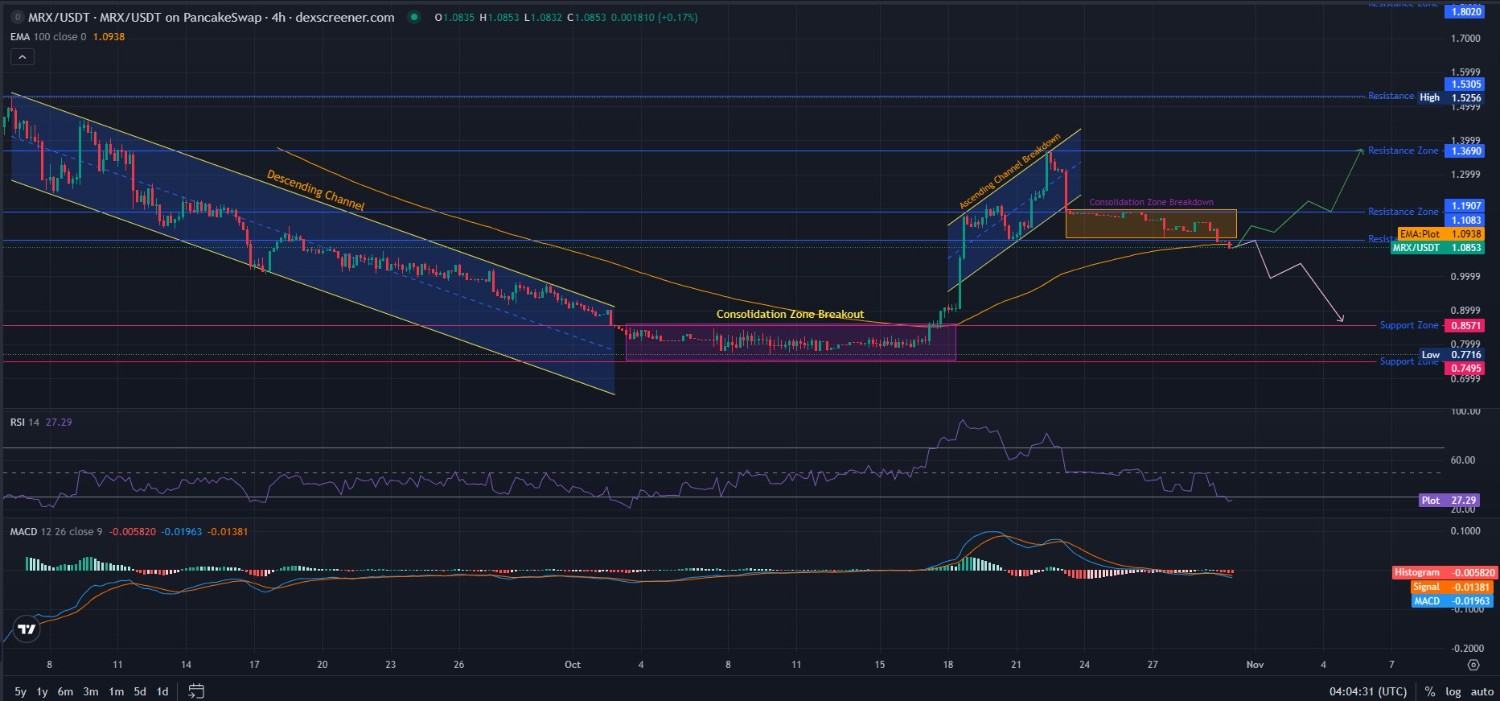Click the 0.8571 support zone price label

coord(1465,325)
